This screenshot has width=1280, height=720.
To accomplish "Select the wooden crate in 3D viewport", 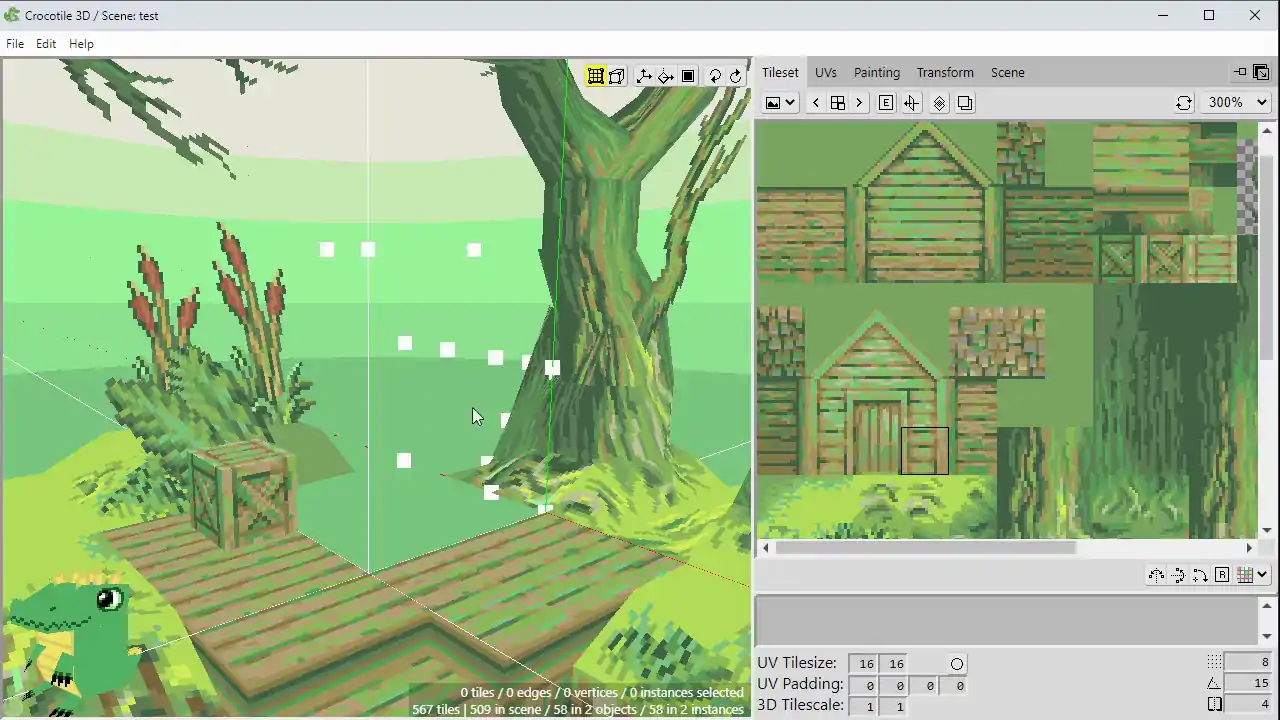I will click(242, 495).
